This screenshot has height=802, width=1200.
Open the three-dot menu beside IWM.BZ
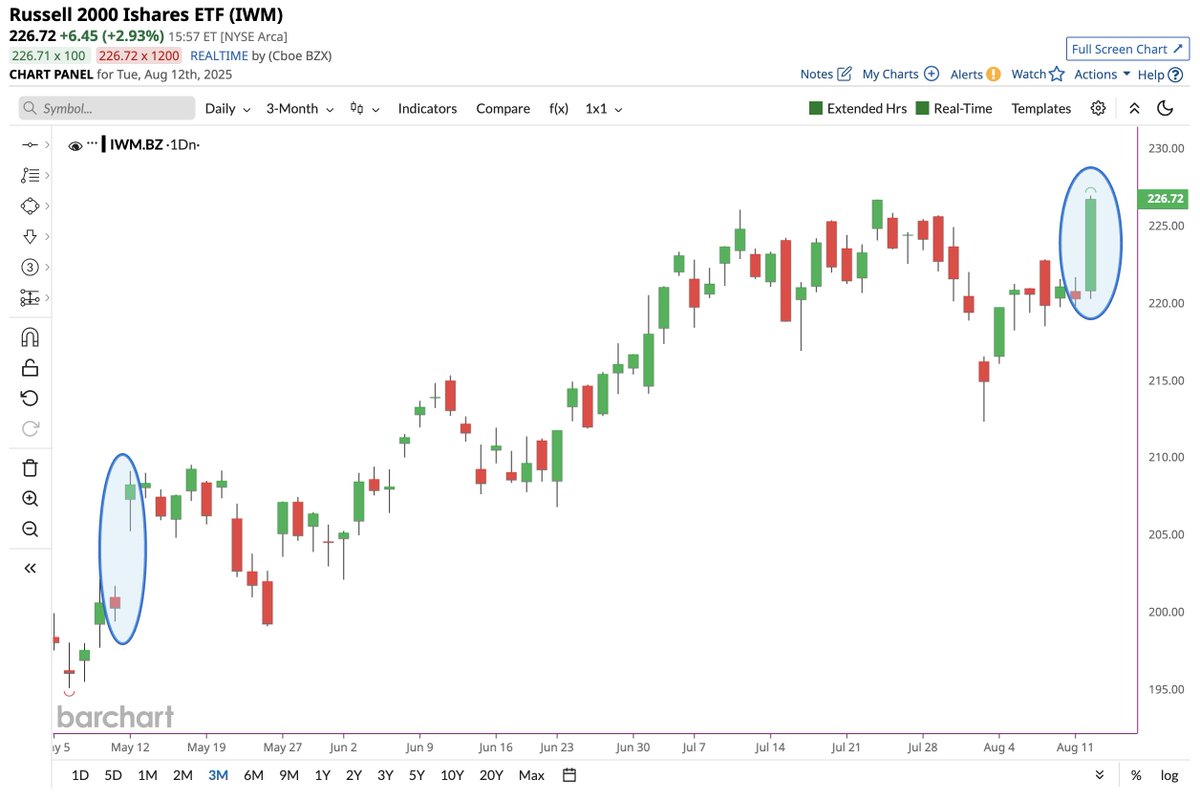coord(93,144)
